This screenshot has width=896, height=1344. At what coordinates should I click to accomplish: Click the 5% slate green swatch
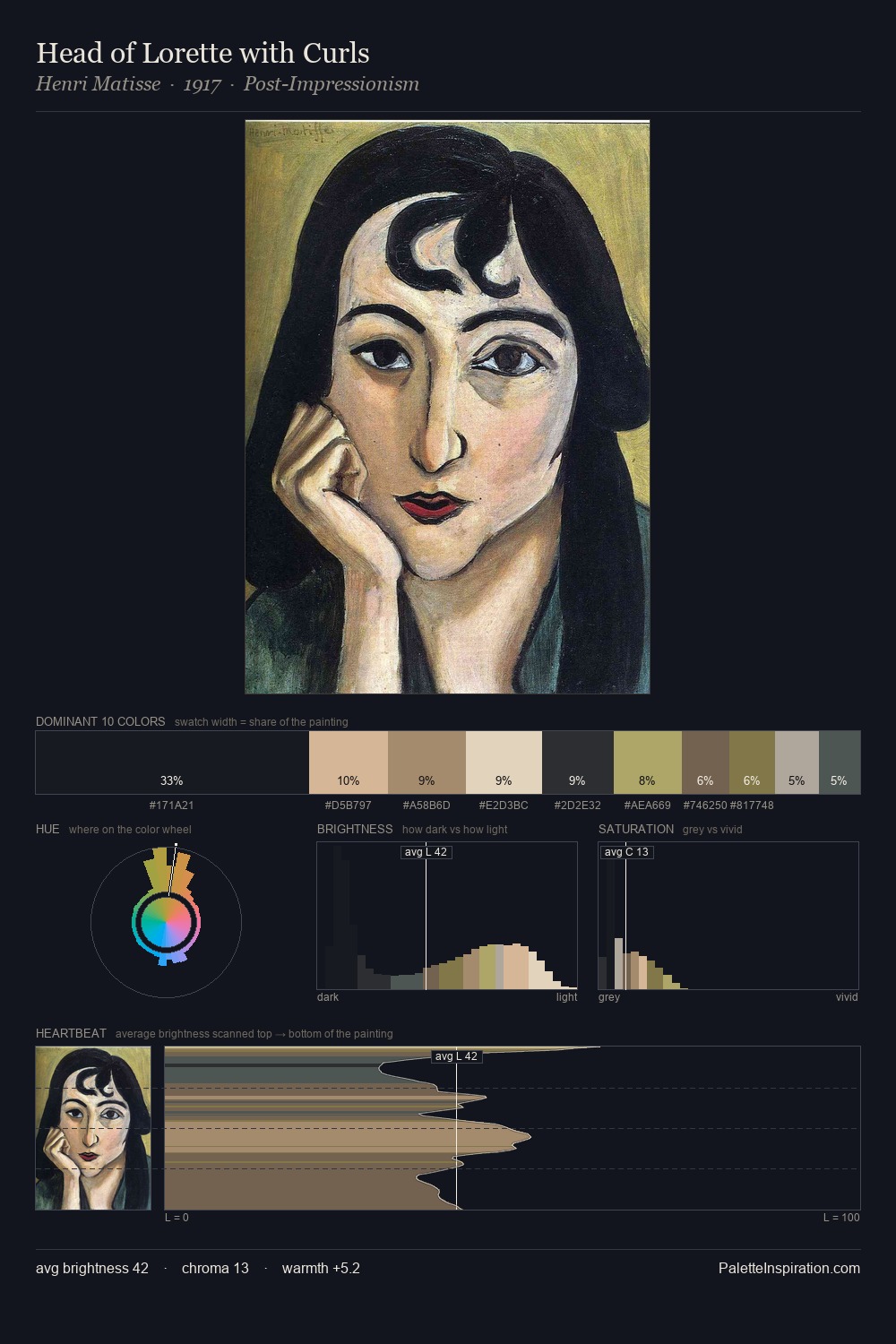840,762
